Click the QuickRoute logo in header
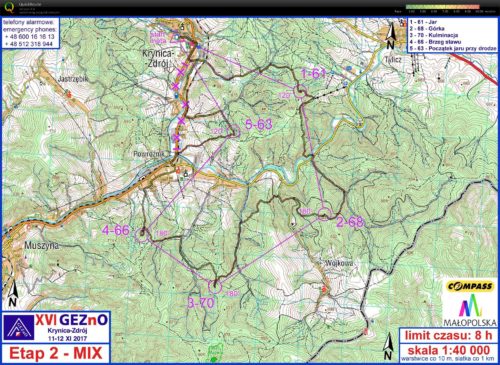 click(x=9, y=7)
